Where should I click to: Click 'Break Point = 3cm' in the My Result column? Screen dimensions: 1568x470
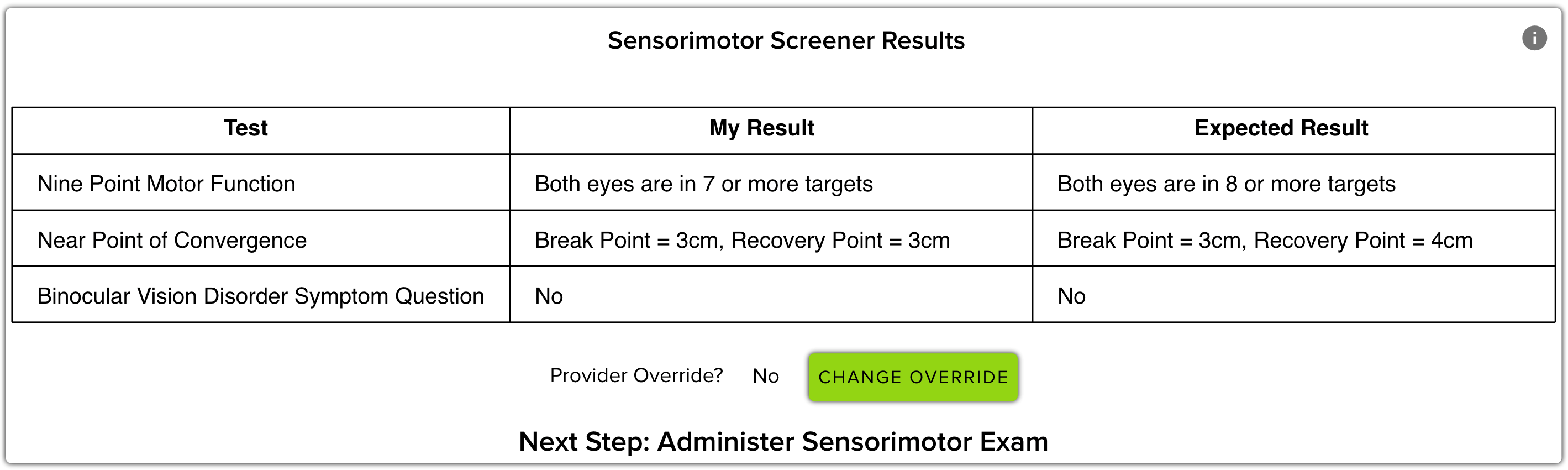(629, 241)
